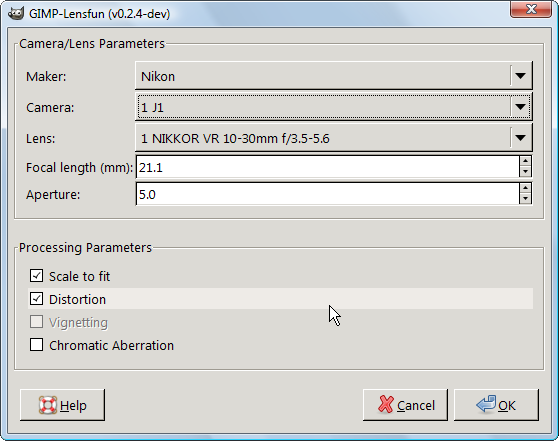
Task: Uncheck the Scale to fit checkbox
Action: pyautogui.click(x=36, y=276)
